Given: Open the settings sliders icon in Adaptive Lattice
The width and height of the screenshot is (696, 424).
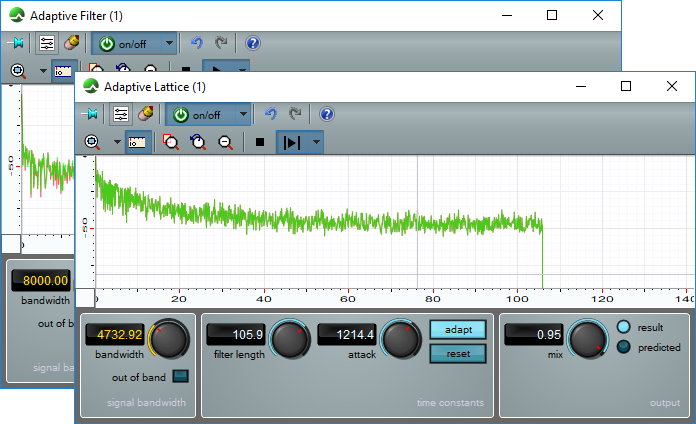Looking at the screenshot, I should pos(120,114).
